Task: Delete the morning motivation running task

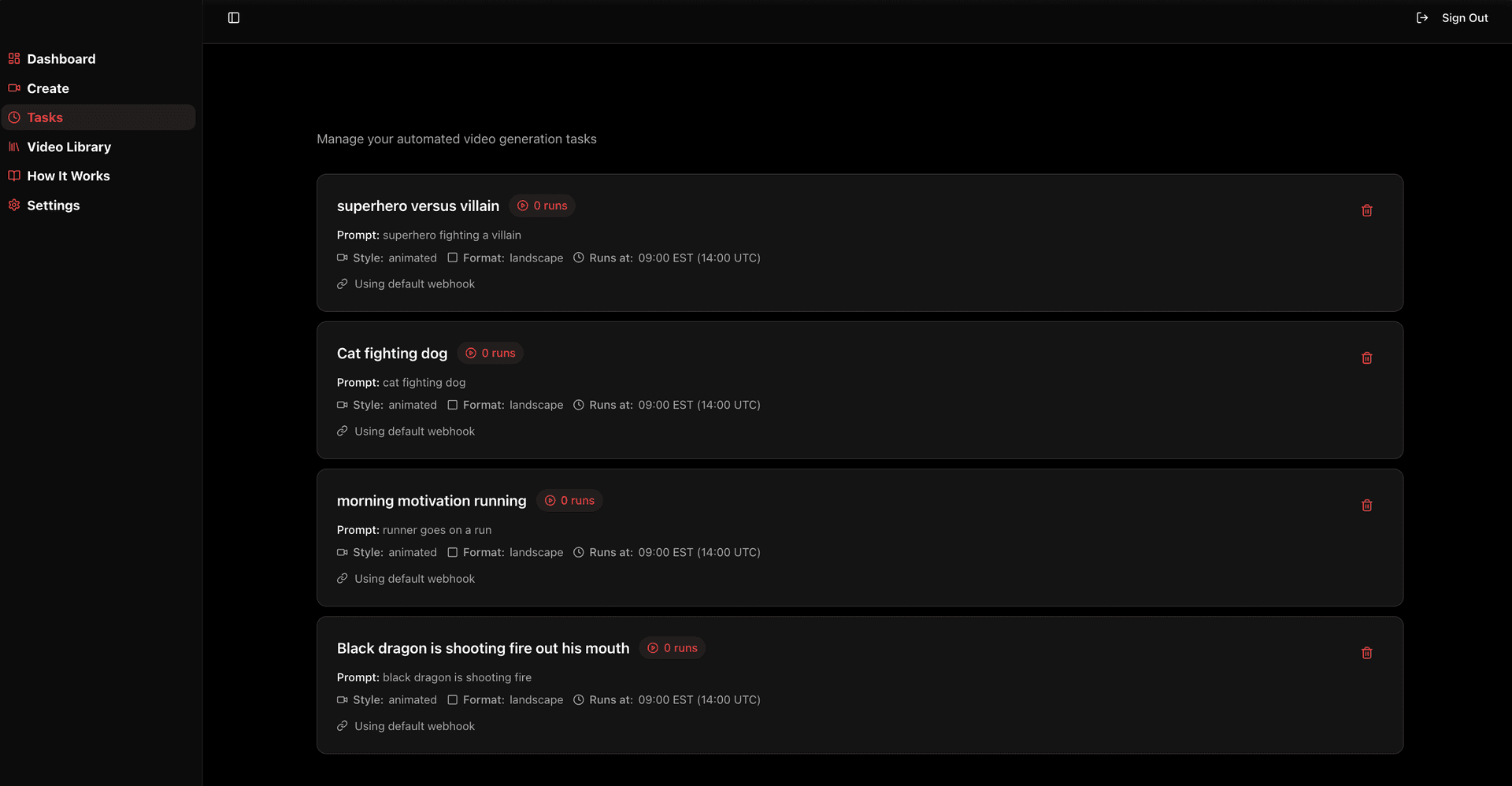Action: pyautogui.click(x=1366, y=505)
